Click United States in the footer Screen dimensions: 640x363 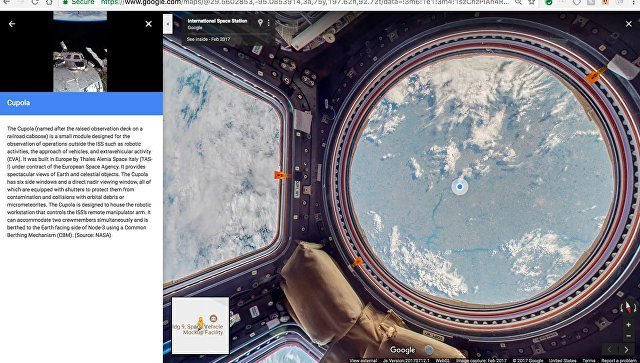tap(563, 361)
